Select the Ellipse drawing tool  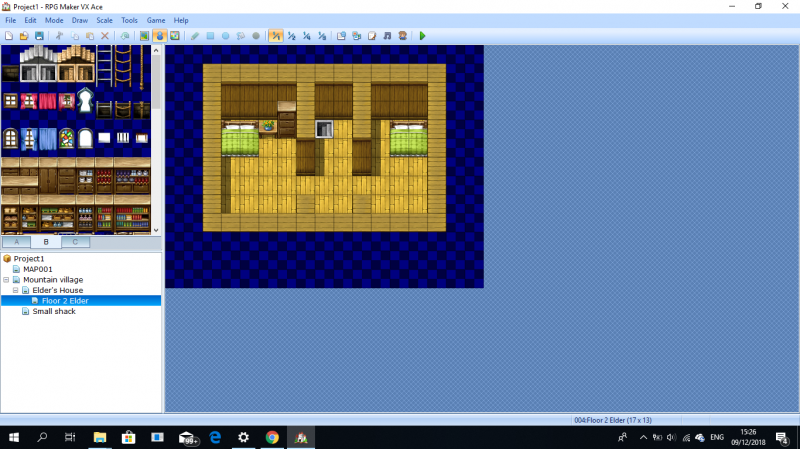(x=225, y=36)
